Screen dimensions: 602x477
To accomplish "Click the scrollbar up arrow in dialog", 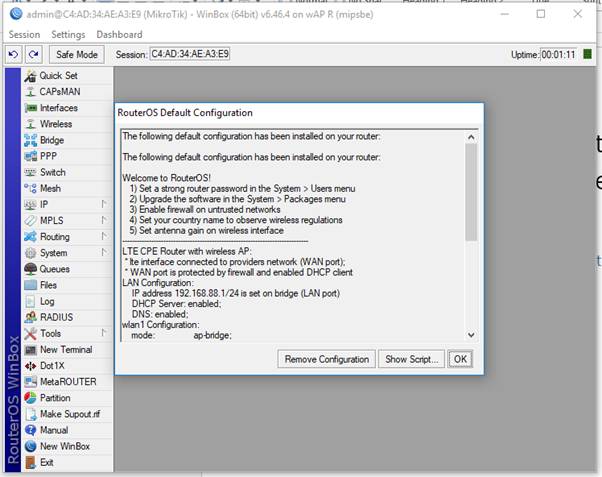I will [471, 137].
